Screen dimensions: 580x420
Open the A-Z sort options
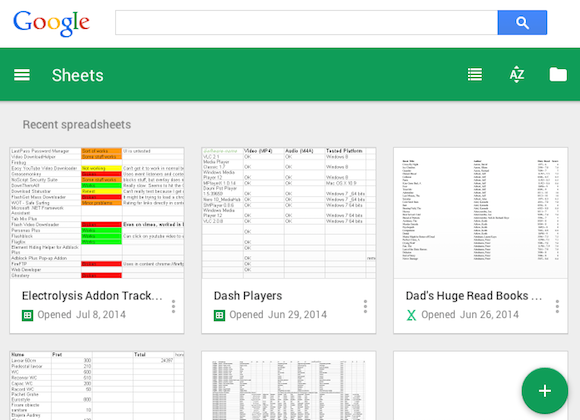(517, 74)
